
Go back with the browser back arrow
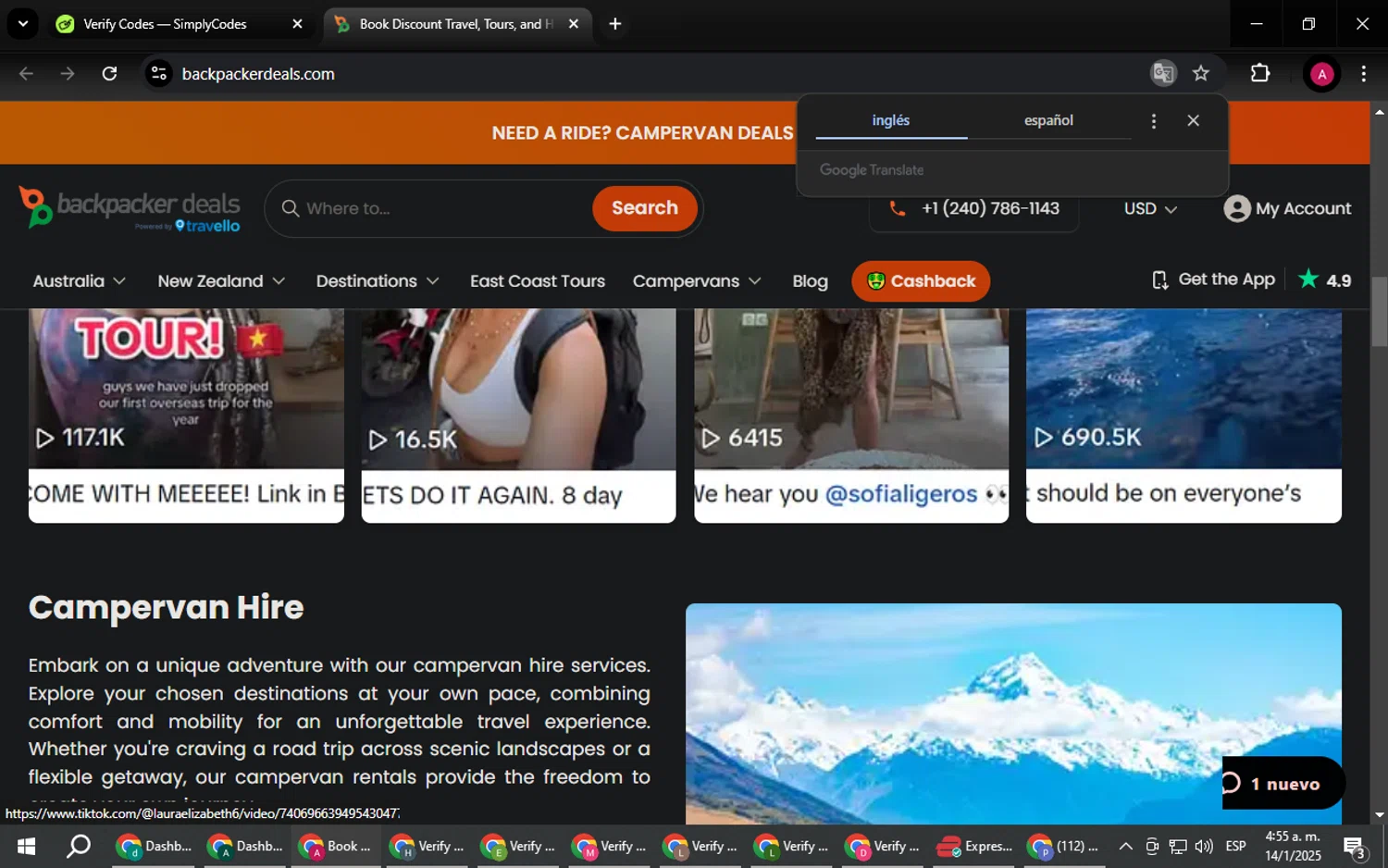coord(26,73)
